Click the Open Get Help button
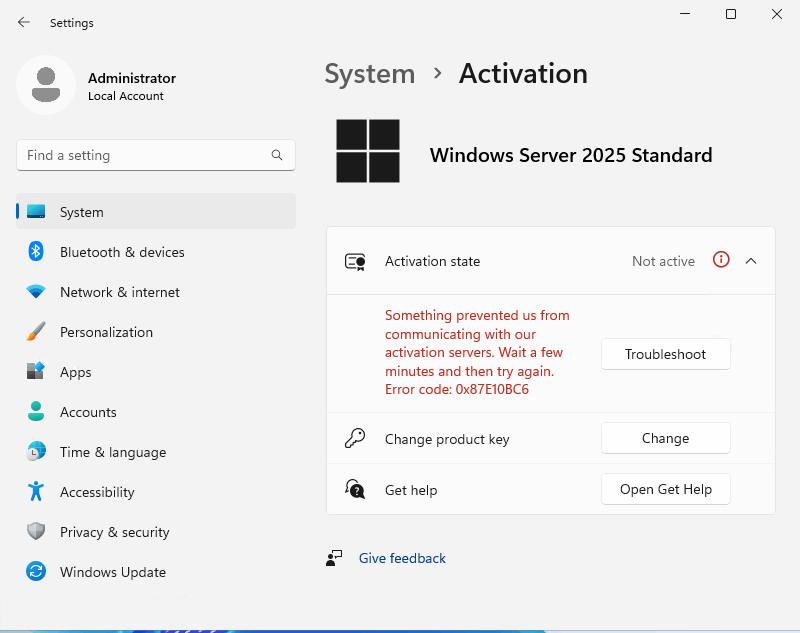Viewport: 800px width, 633px height. (665, 489)
